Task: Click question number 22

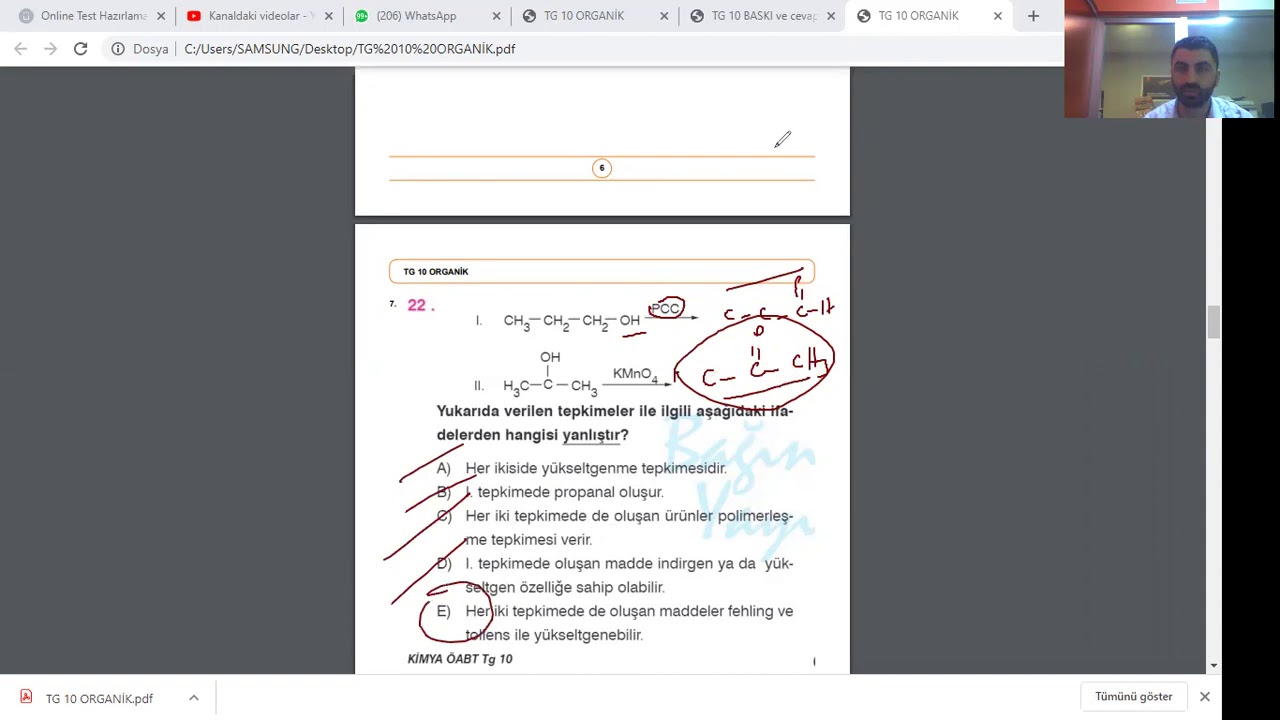Action: (420, 305)
